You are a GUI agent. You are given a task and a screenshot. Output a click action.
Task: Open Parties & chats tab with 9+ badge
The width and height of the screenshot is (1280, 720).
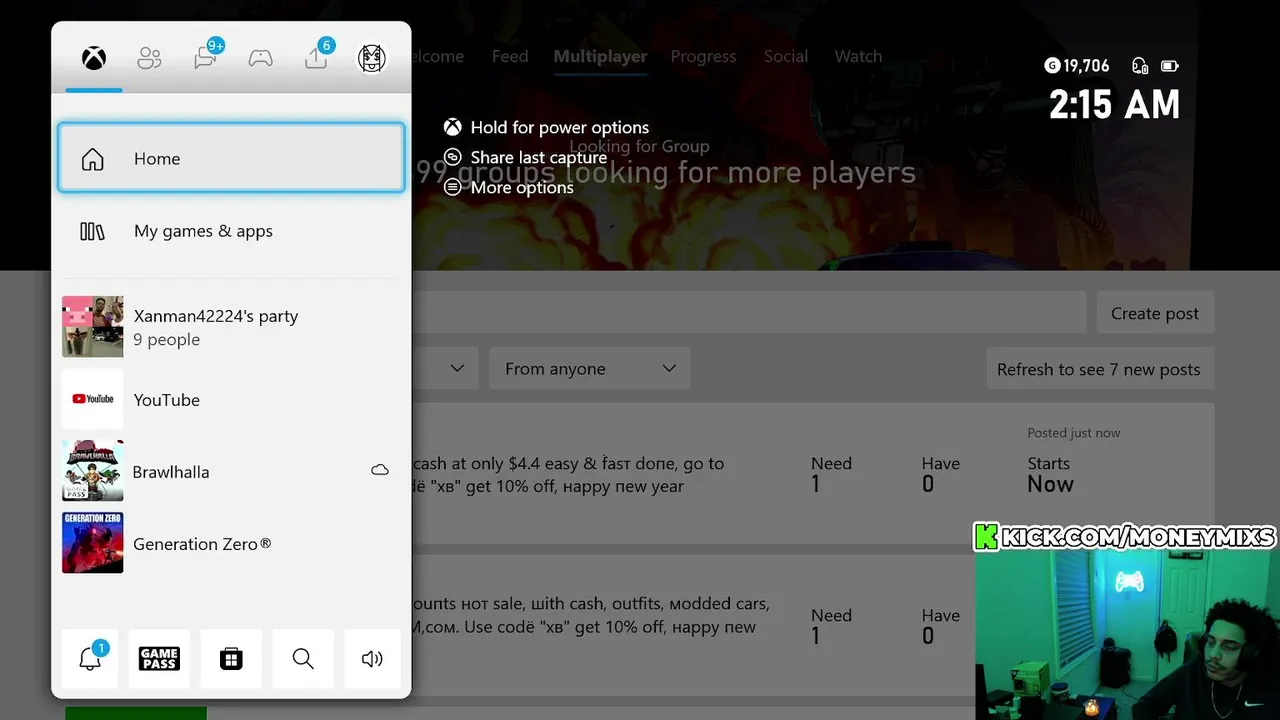[x=207, y=56]
